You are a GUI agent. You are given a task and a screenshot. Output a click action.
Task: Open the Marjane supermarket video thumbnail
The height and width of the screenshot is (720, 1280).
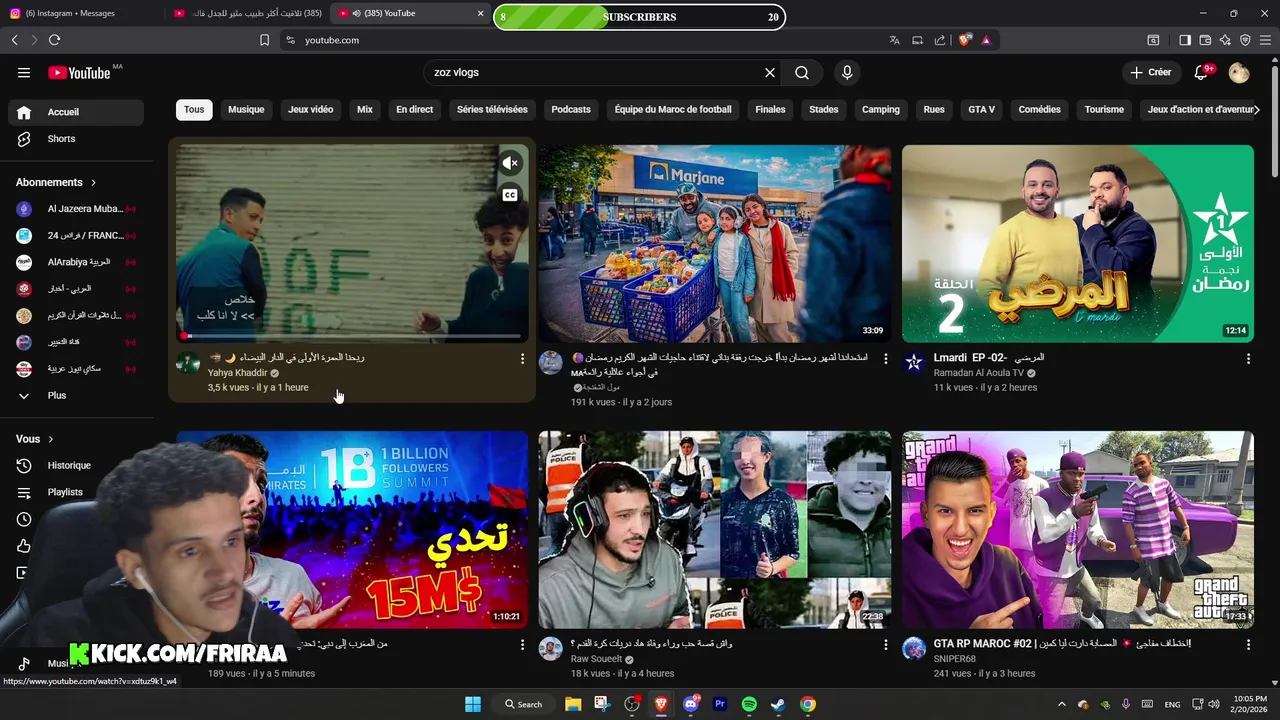pos(715,244)
